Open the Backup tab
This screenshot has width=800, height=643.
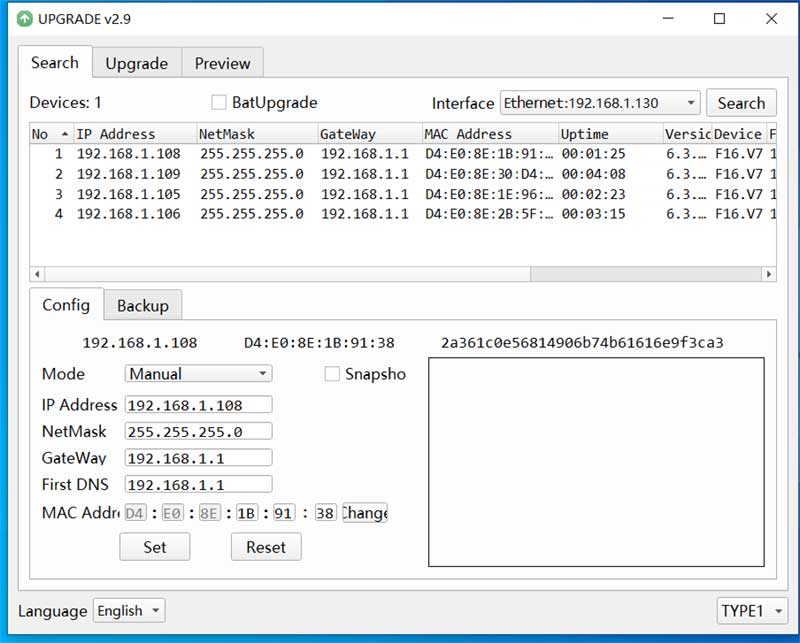(x=143, y=305)
